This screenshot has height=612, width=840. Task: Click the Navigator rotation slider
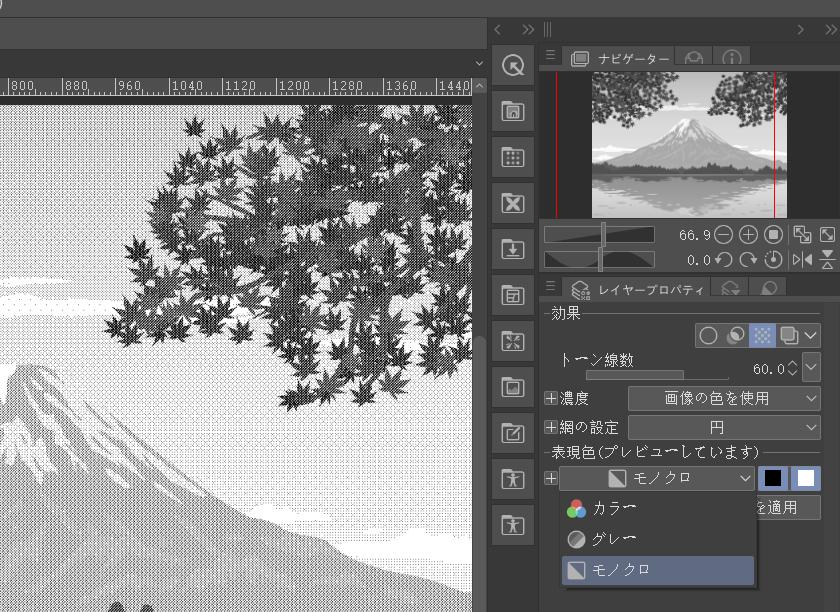pos(599,260)
